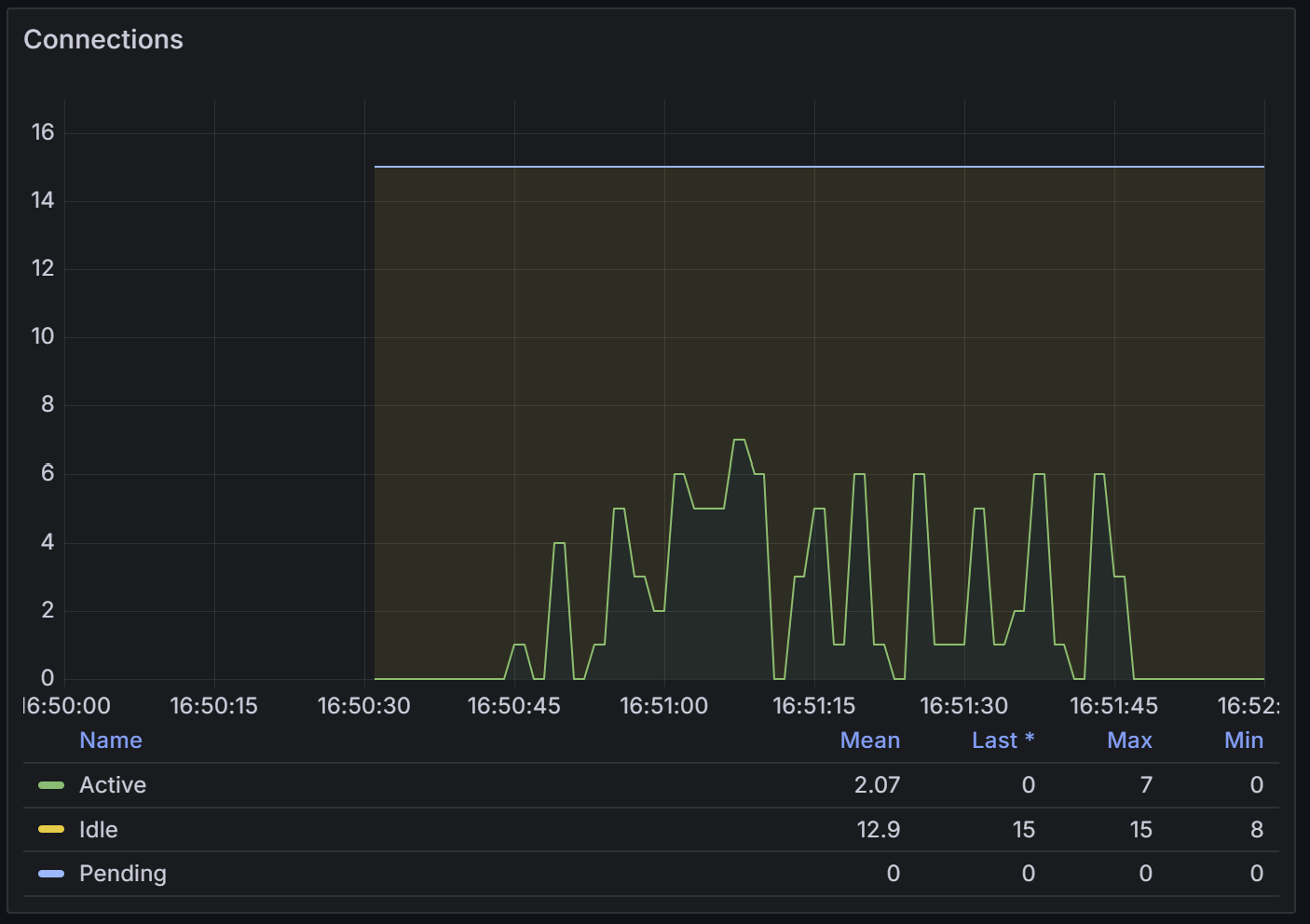Click the Active Max value 7 in legend
1310x924 pixels.
pyautogui.click(x=1146, y=785)
